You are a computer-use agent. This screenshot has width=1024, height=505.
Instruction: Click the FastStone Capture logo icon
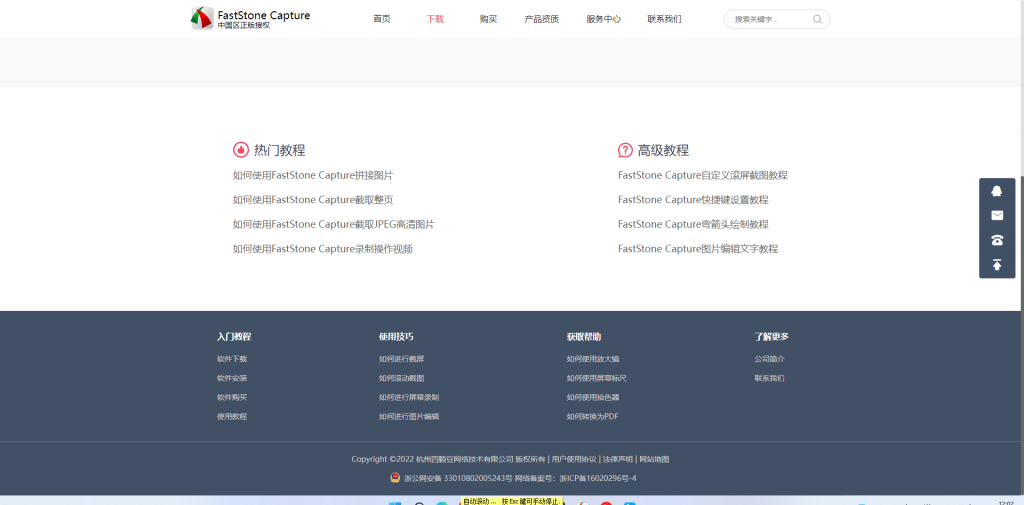click(x=202, y=18)
